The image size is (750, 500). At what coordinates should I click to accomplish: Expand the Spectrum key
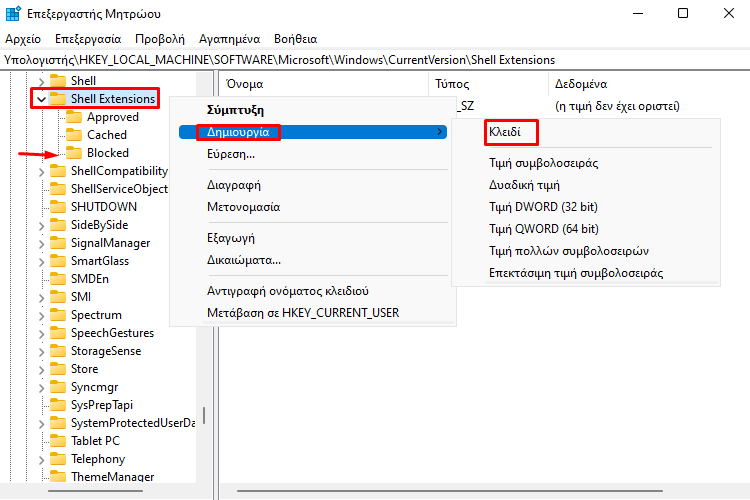click(42, 316)
